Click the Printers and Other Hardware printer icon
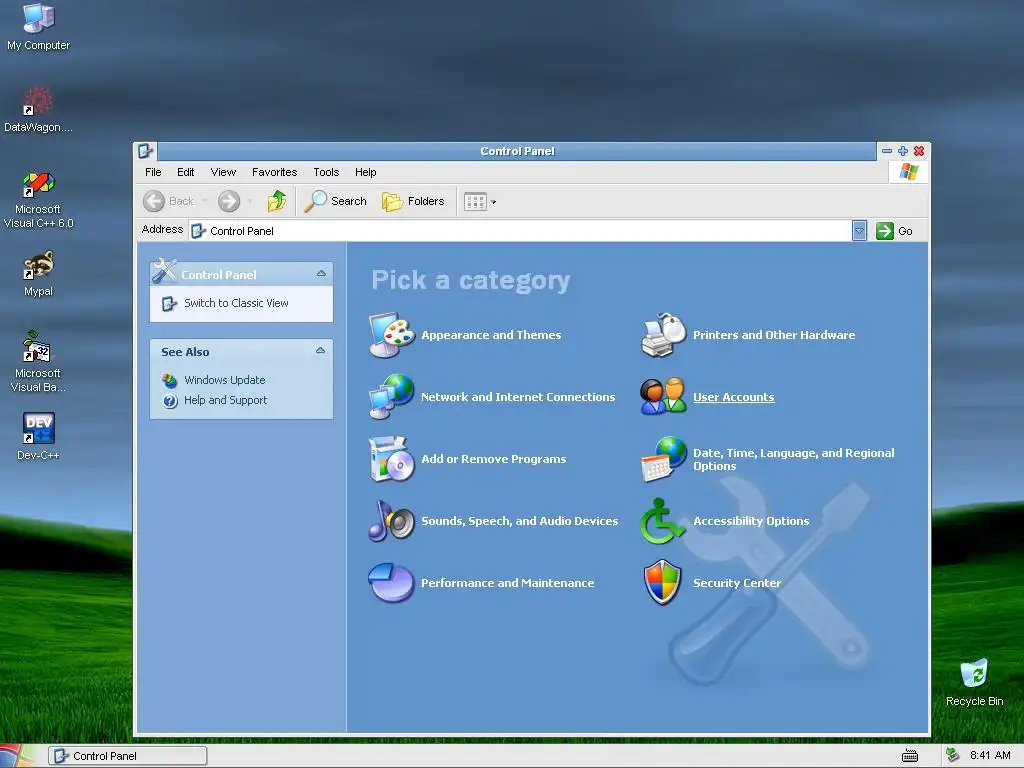The image size is (1024, 768). 664,335
